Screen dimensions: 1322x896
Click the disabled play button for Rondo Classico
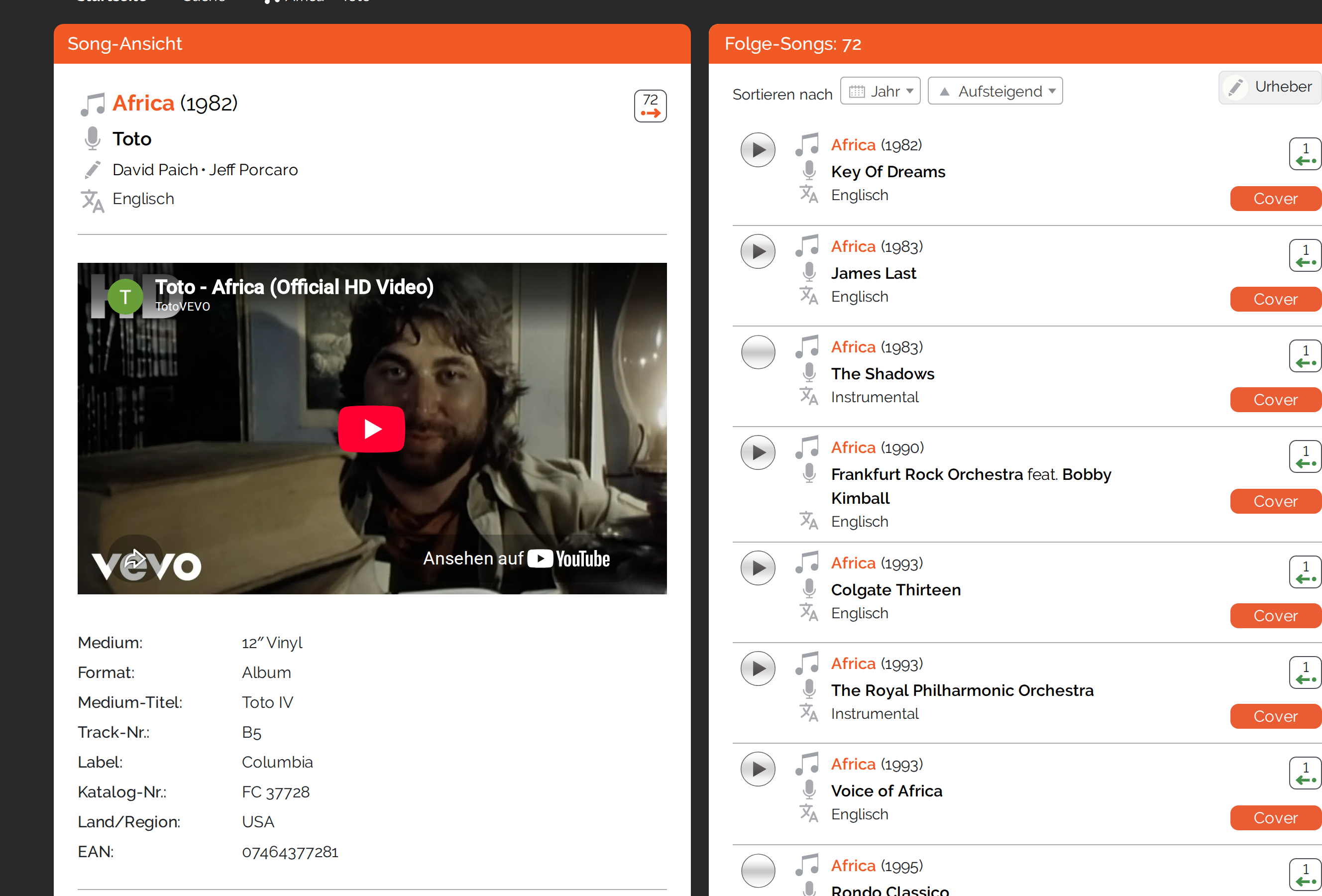758,871
